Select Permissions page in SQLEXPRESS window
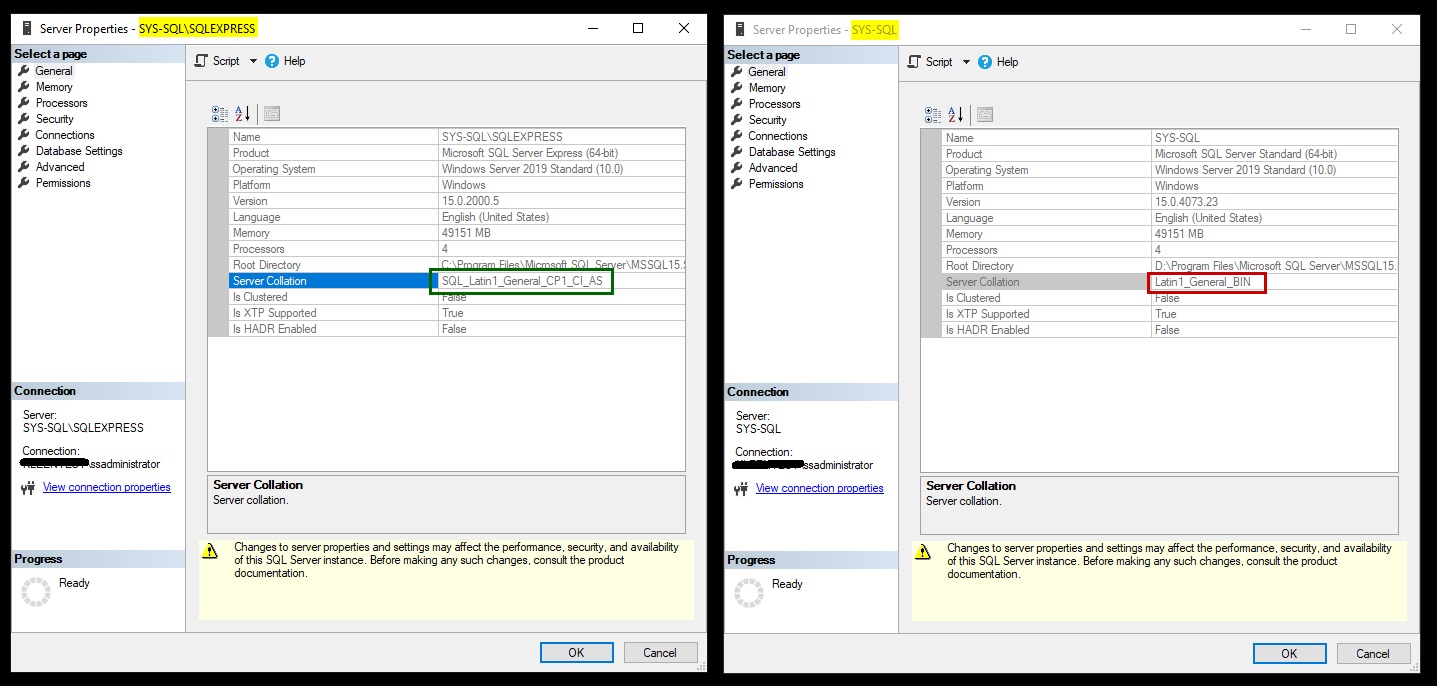 pos(63,183)
